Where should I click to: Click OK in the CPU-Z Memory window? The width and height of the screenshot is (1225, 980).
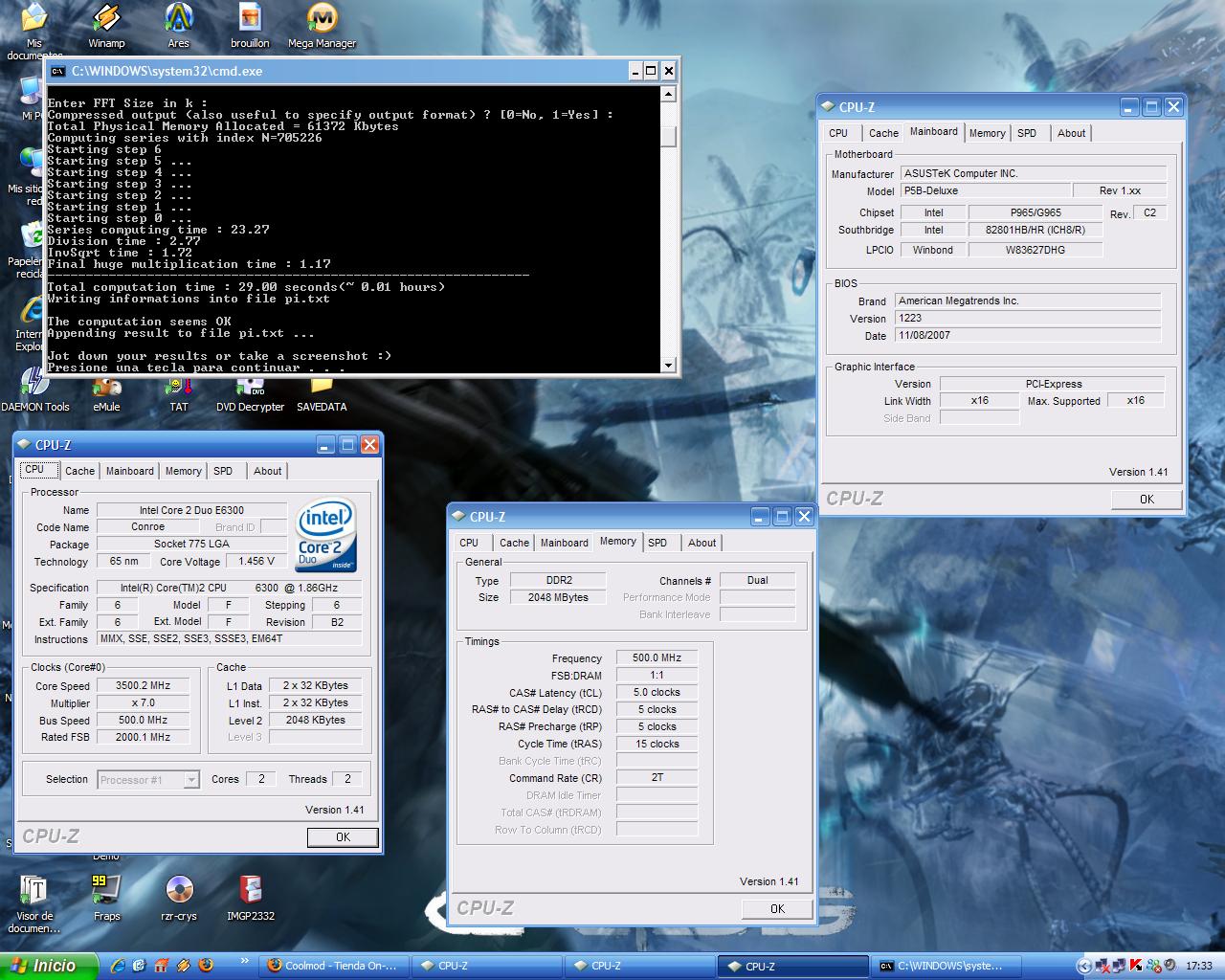[777, 909]
